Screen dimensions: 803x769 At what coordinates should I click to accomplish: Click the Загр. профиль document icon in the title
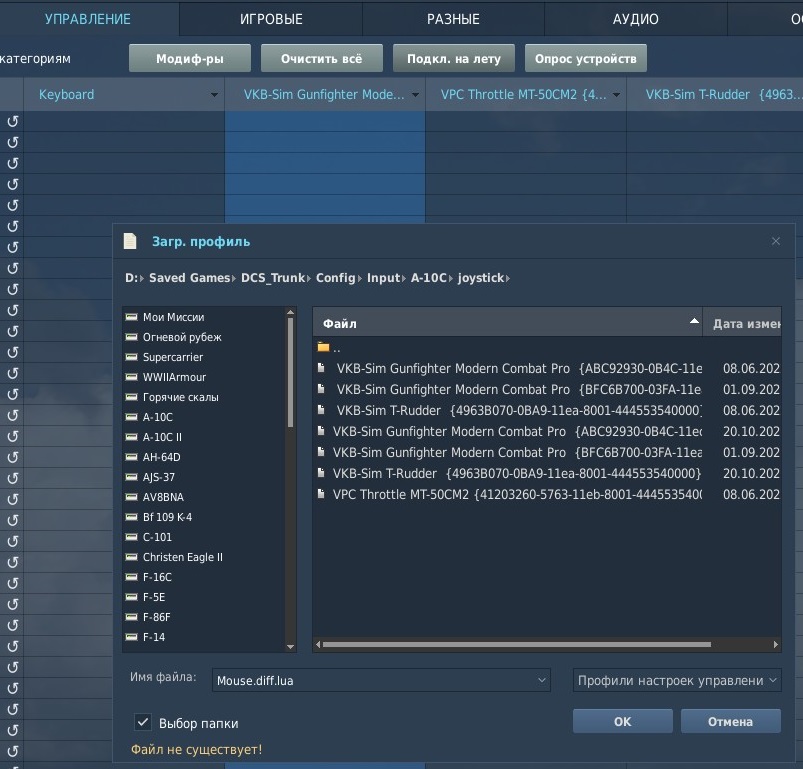(x=130, y=241)
